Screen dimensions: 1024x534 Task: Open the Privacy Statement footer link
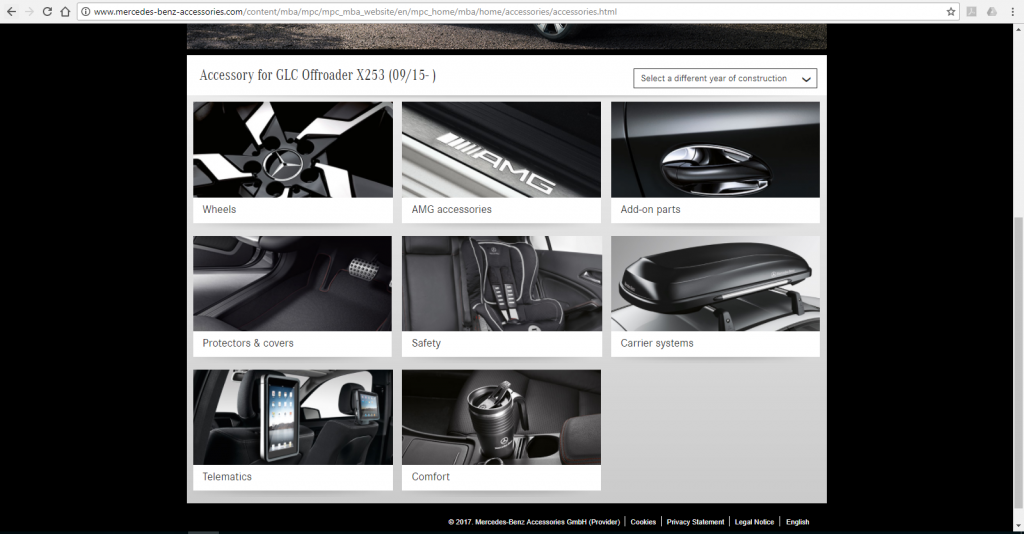(695, 522)
